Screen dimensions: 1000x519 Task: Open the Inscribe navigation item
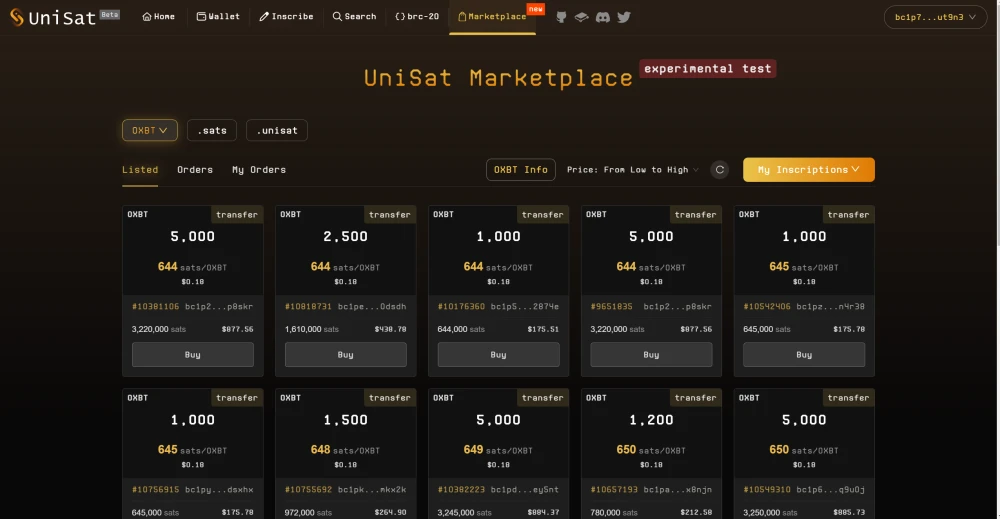click(x=286, y=17)
